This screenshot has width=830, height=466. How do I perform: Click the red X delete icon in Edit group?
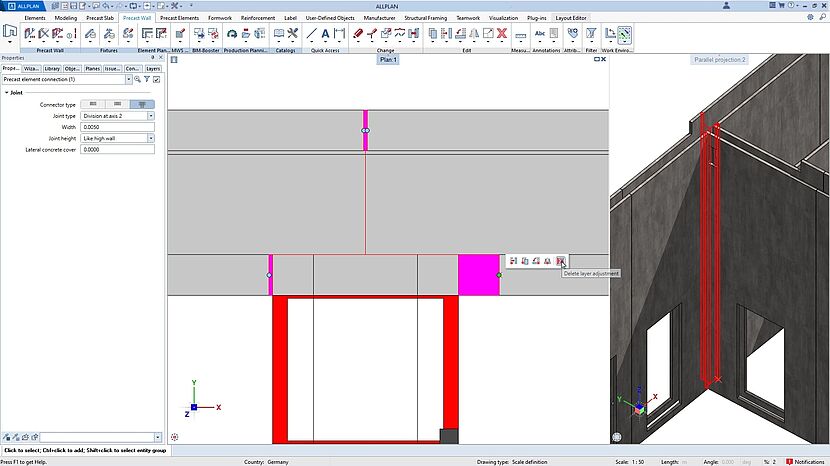point(502,34)
